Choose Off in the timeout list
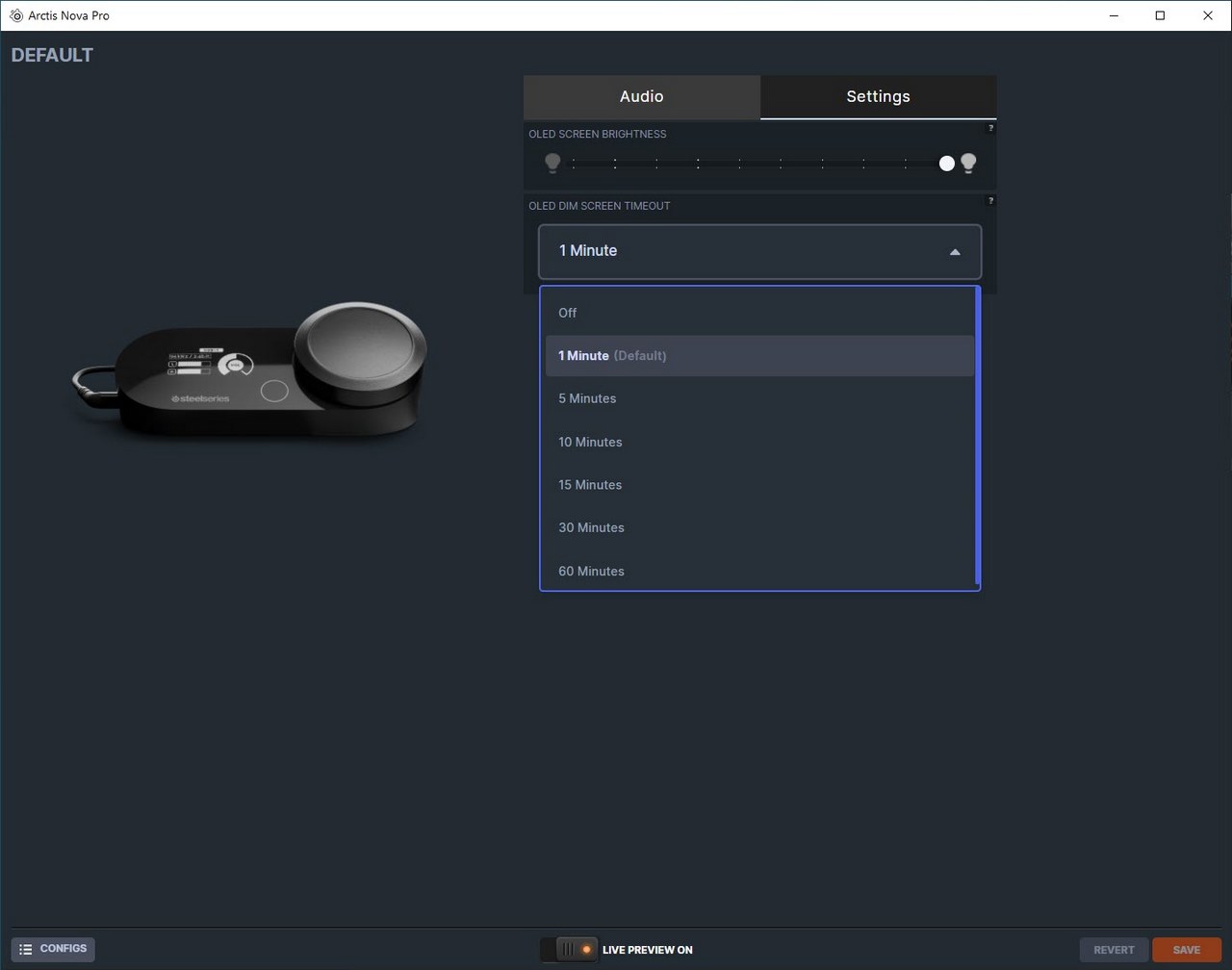 [x=760, y=313]
